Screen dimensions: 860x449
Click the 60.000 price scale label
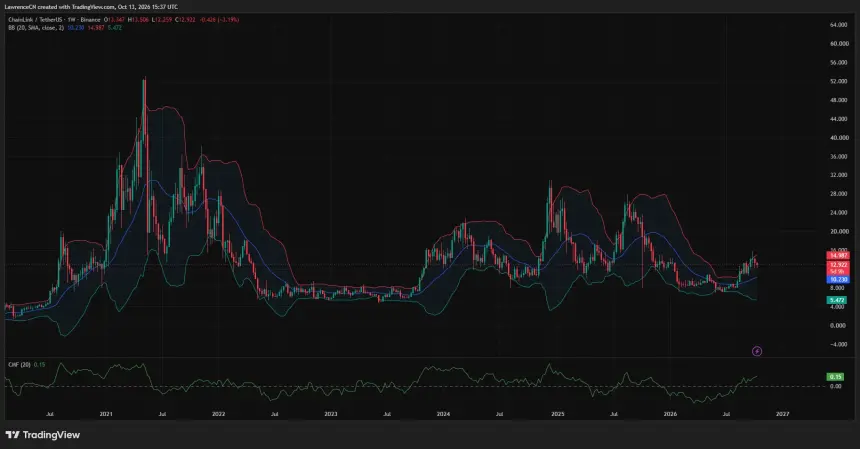click(x=839, y=43)
